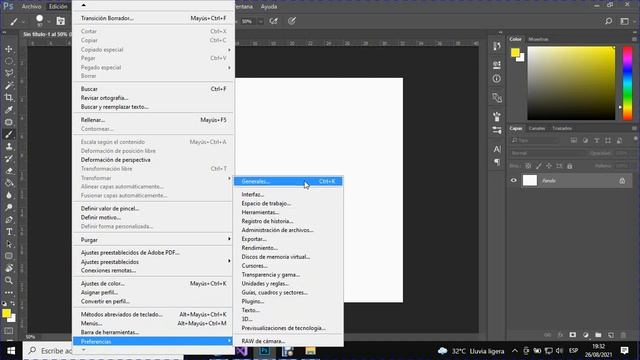Viewport: 640px width, 360px height.
Task: Open the layer filter Tipo dropdown
Action: click(x=534, y=140)
